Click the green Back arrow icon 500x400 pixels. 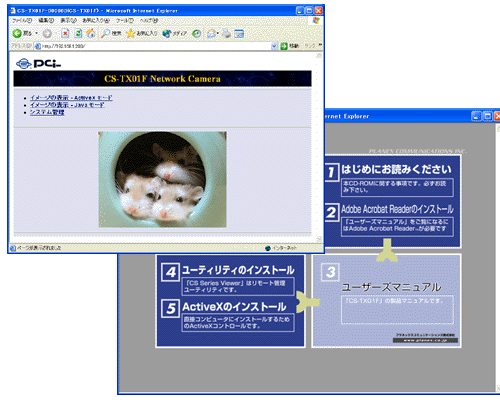17,33
